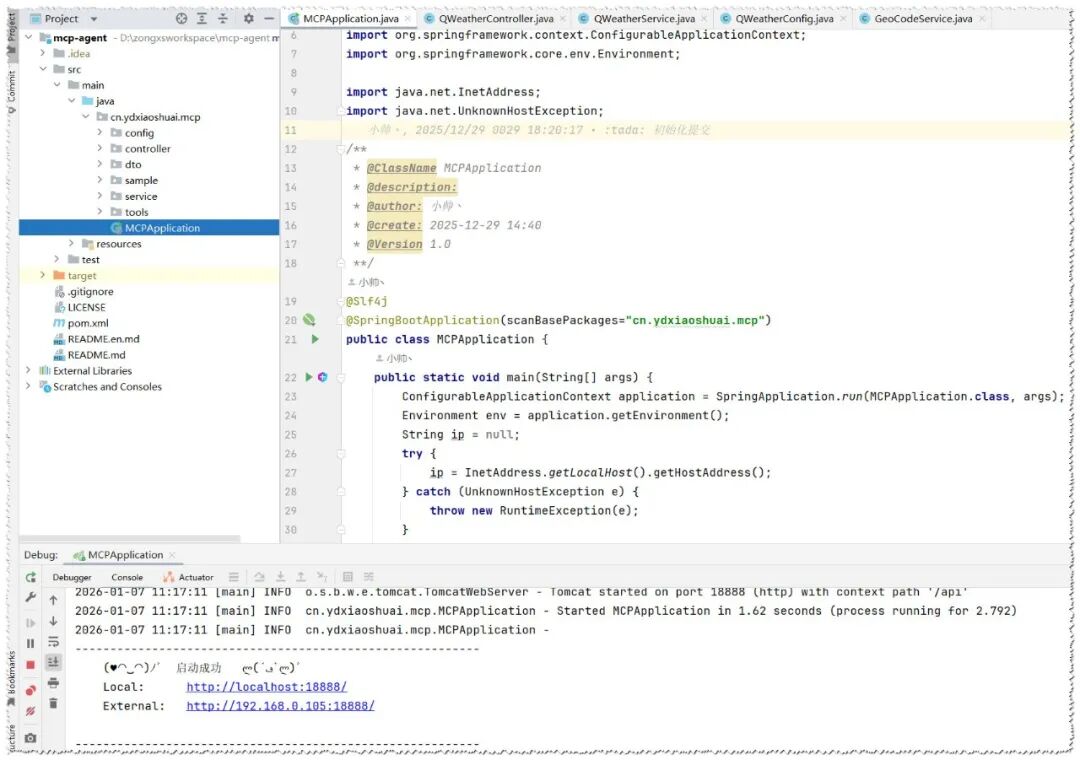Click project tree horizontal scrollbar
The image size is (1080, 760).
(129, 538)
